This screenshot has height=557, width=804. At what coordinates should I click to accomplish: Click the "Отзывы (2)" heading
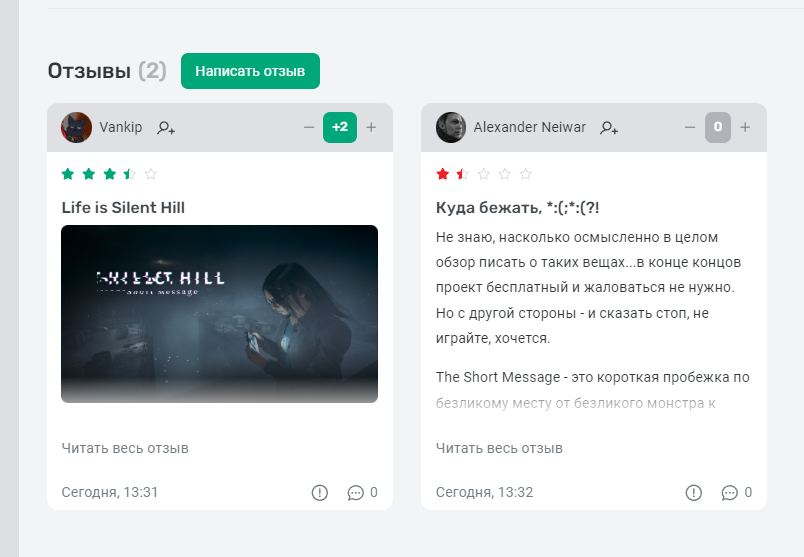(x=107, y=71)
